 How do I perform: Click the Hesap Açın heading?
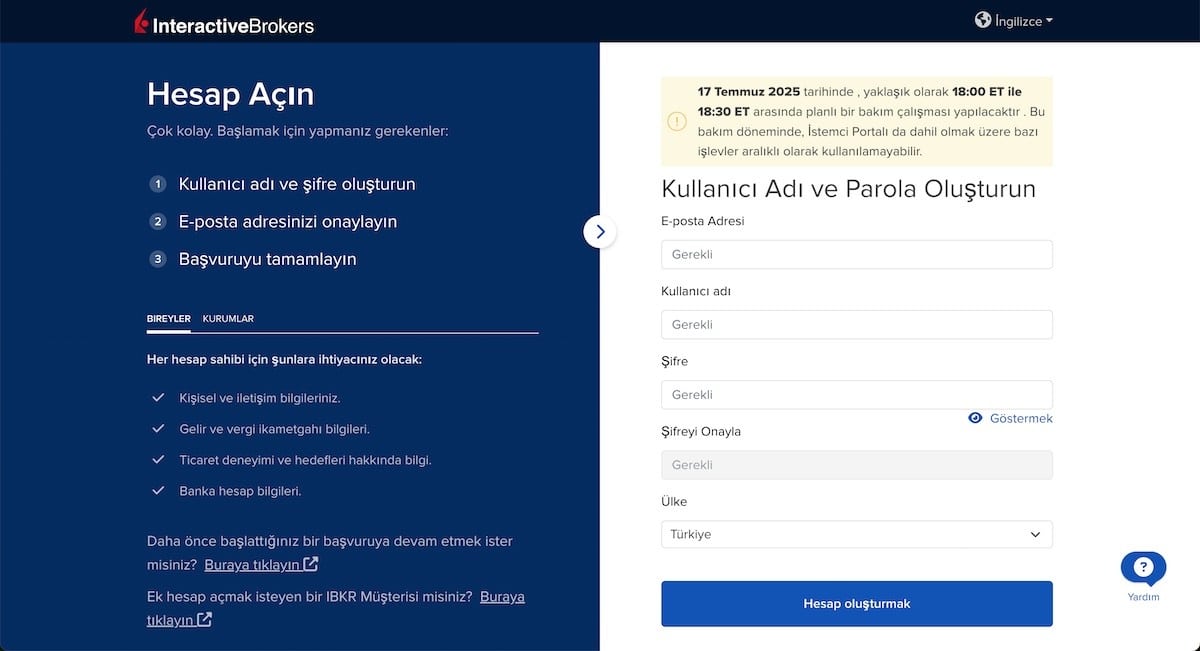pos(230,94)
